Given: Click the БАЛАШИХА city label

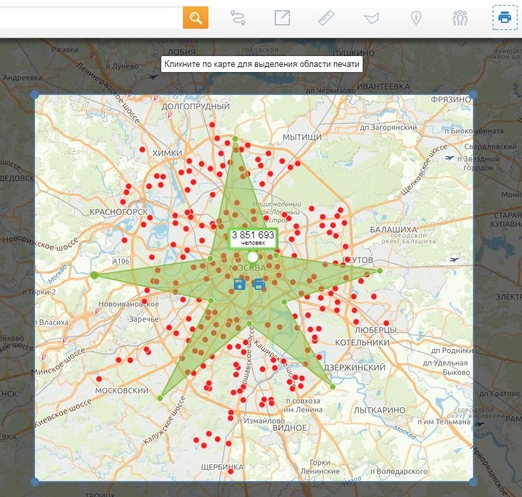Looking at the screenshot, I should pos(393,230).
